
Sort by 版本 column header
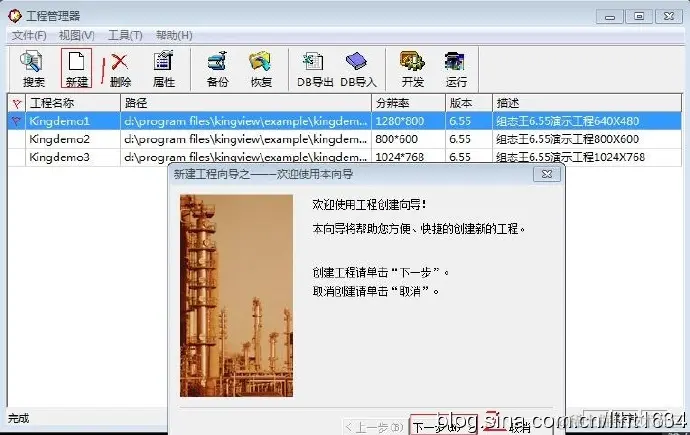469,103
